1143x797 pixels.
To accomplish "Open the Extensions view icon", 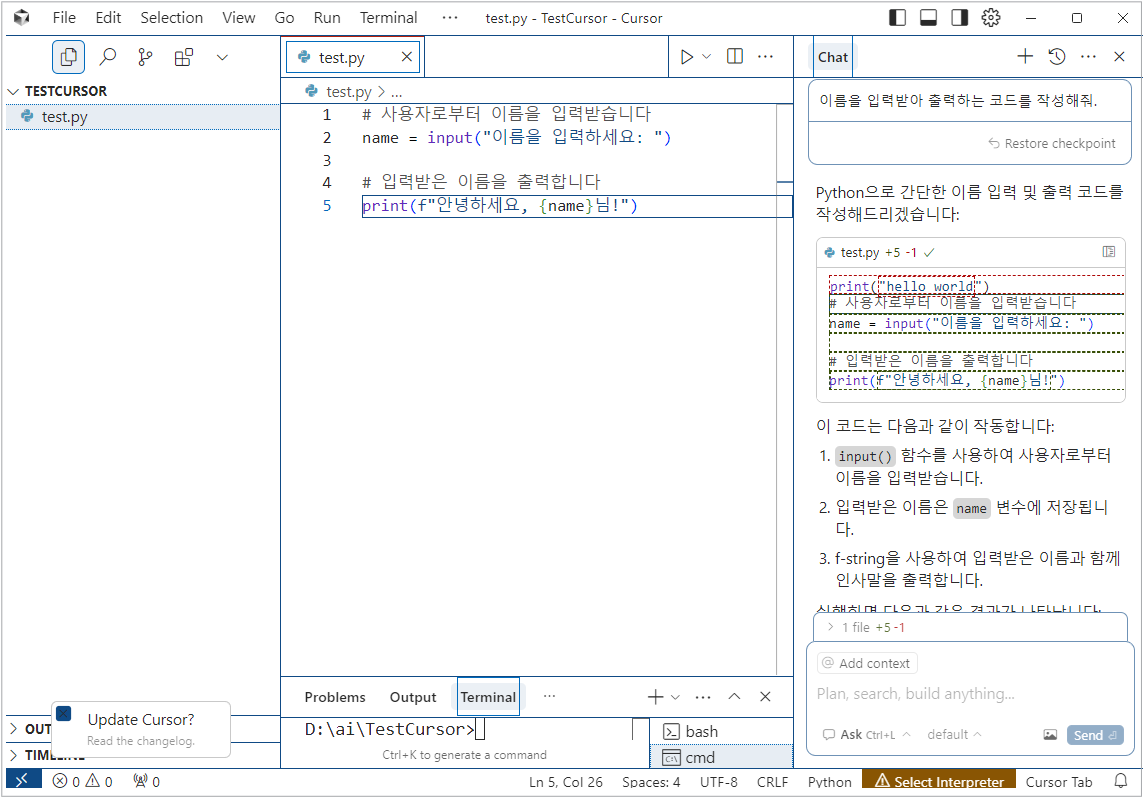I will pos(184,57).
